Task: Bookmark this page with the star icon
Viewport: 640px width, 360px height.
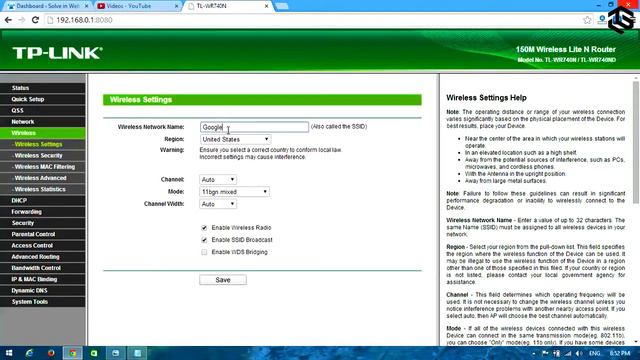Action: (x=587, y=20)
